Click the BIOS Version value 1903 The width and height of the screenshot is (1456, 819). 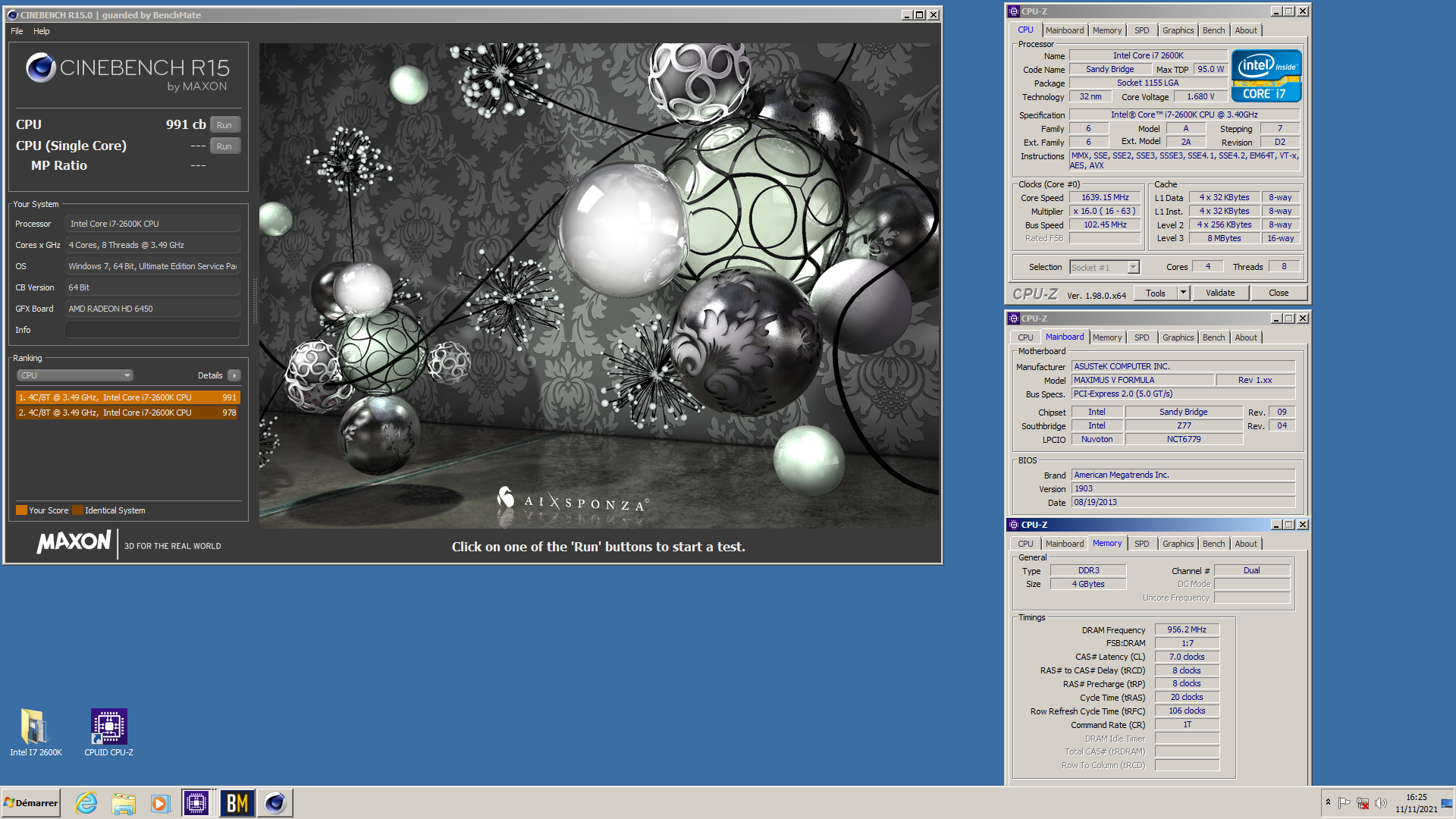[x=1183, y=488]
